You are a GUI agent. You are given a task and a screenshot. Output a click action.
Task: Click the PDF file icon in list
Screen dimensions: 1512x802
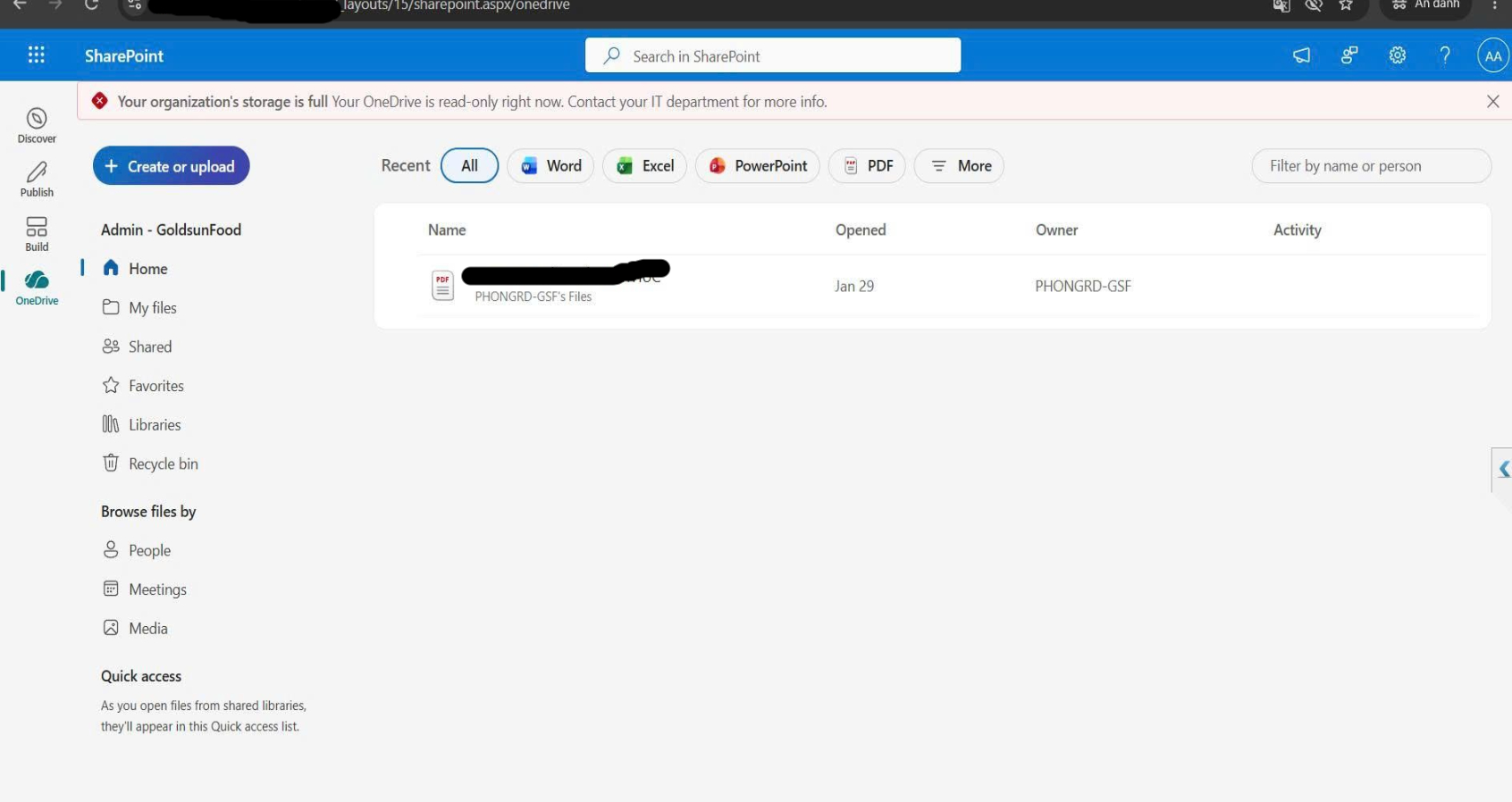click(442, 286)
